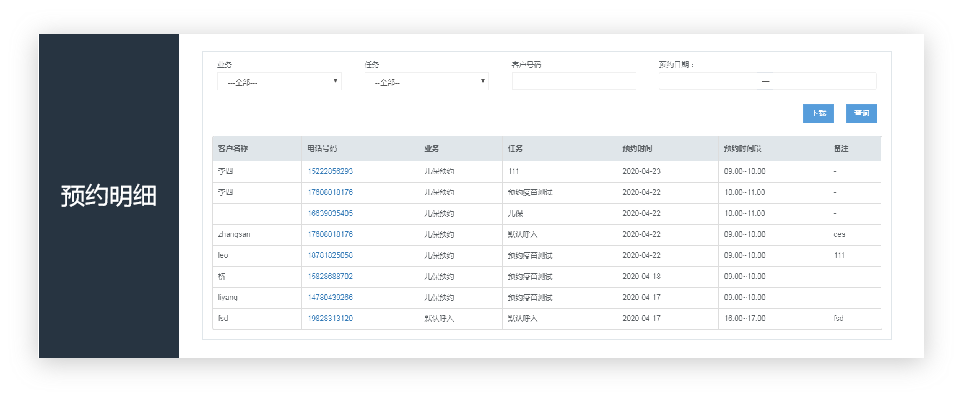Open phone number link 15222058290
This screenshot has height=400, width=962.
330,171
